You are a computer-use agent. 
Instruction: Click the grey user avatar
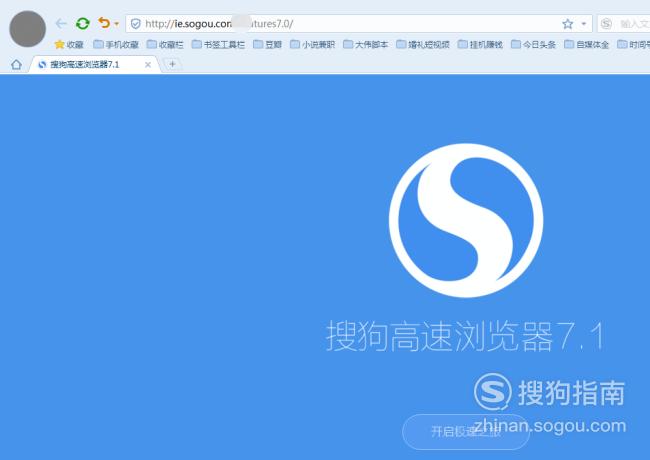click(x=27, y=29)
